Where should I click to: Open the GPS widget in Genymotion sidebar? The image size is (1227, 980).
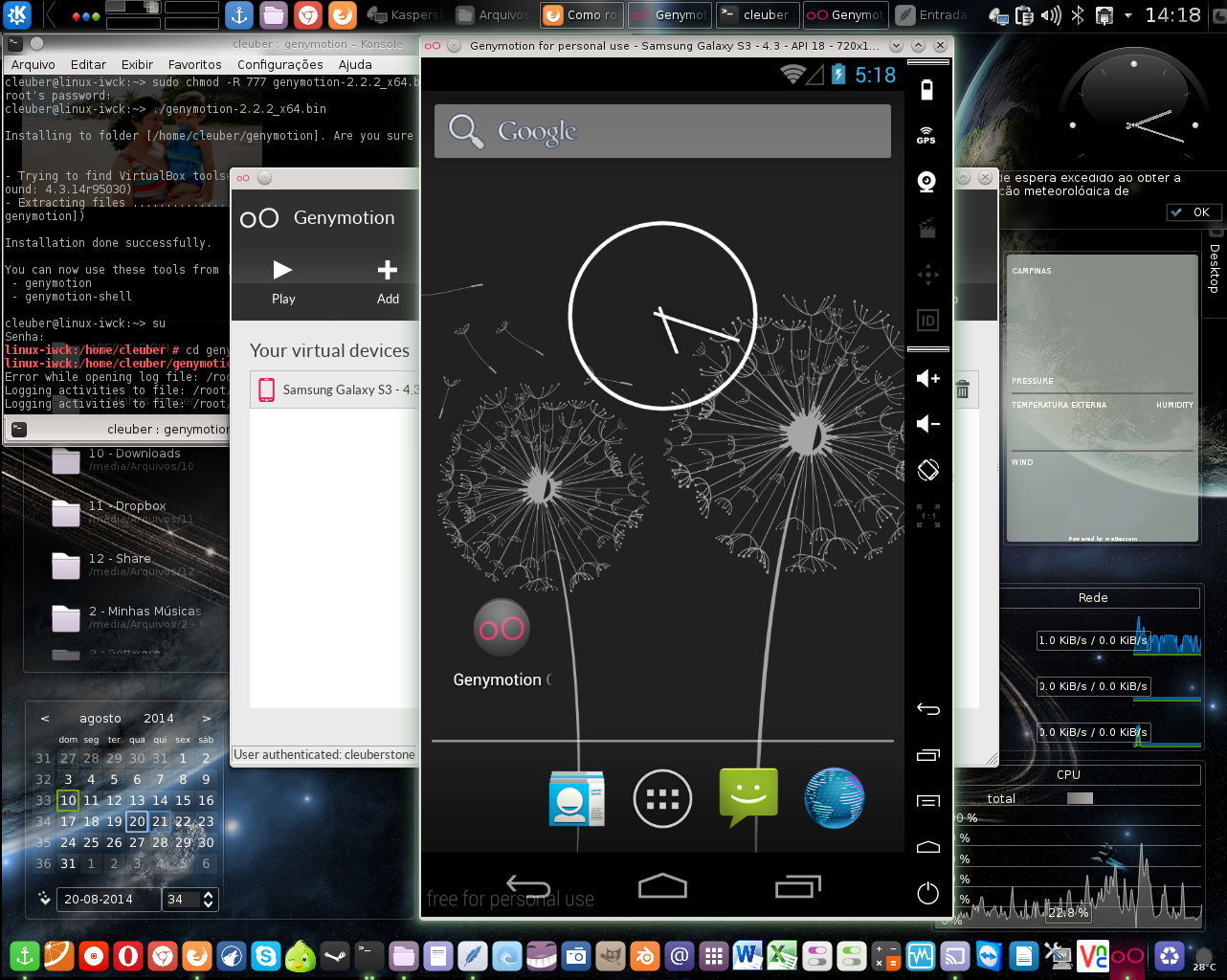pos(926,135)
